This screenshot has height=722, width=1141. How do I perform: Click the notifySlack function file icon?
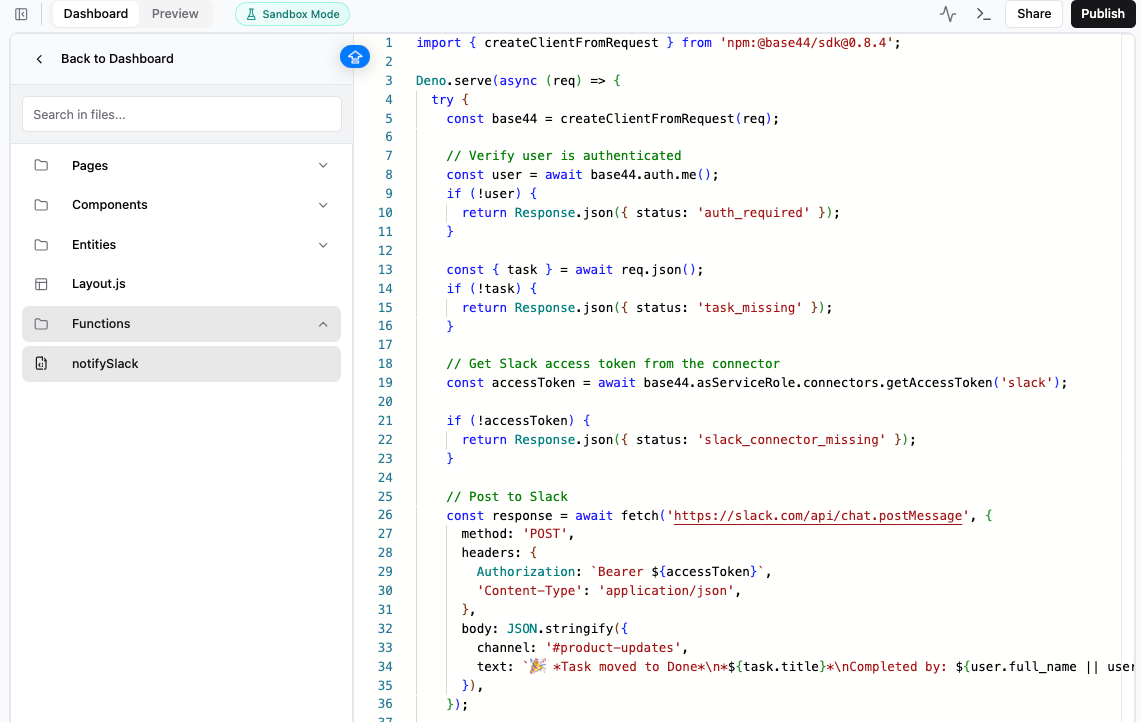(42, 362)
